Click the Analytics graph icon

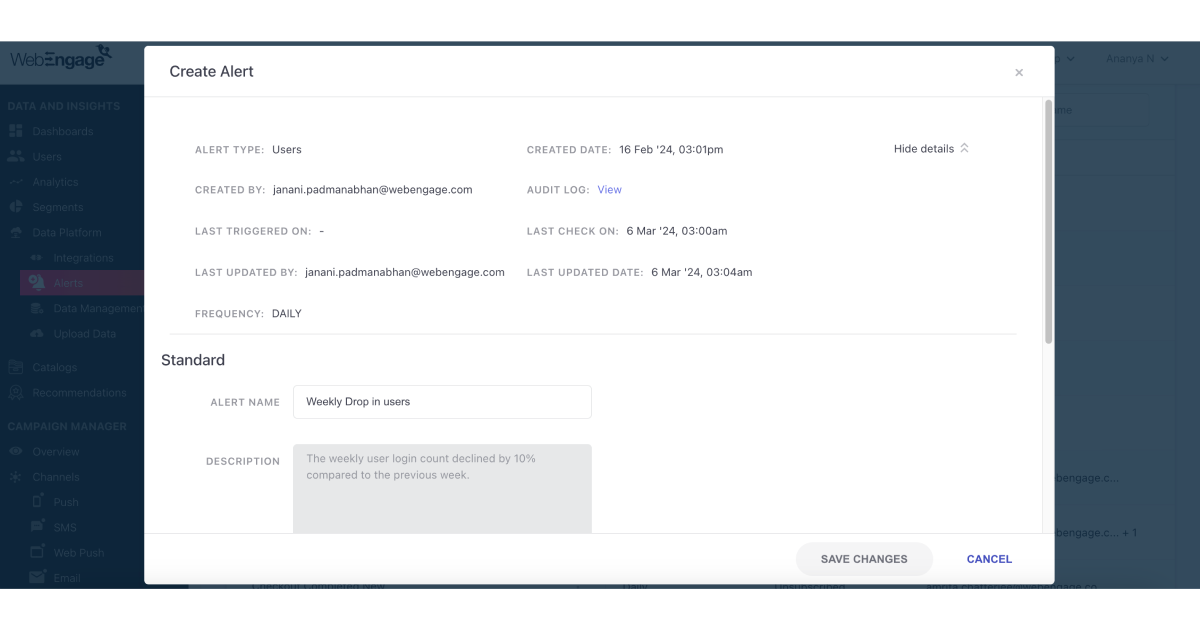click(17, 181)
